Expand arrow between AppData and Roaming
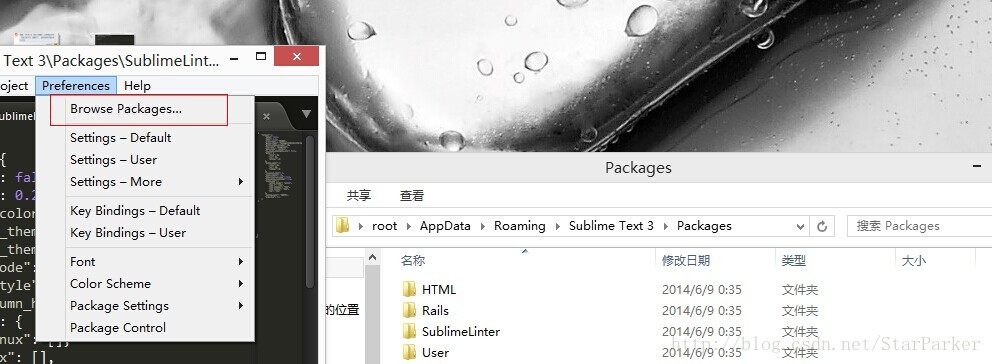 482,226
